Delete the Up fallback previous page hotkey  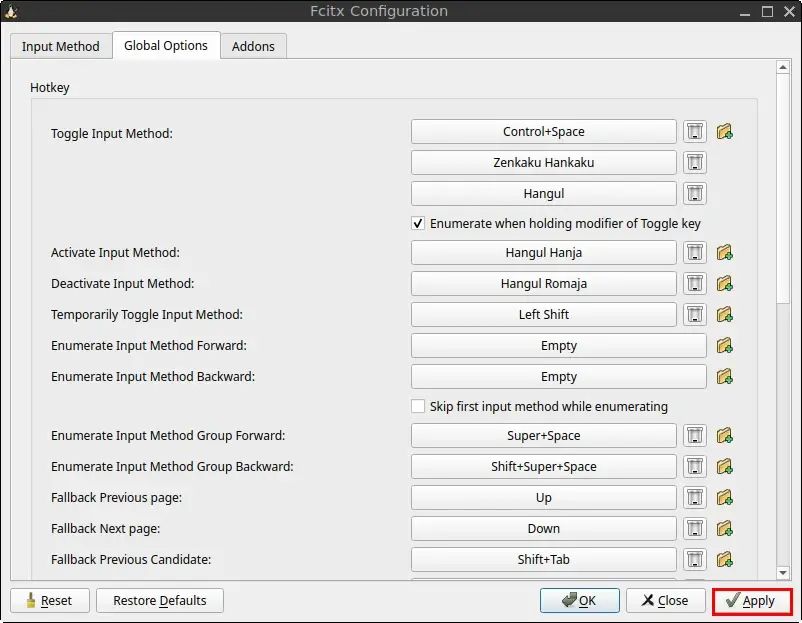[695, 498]
